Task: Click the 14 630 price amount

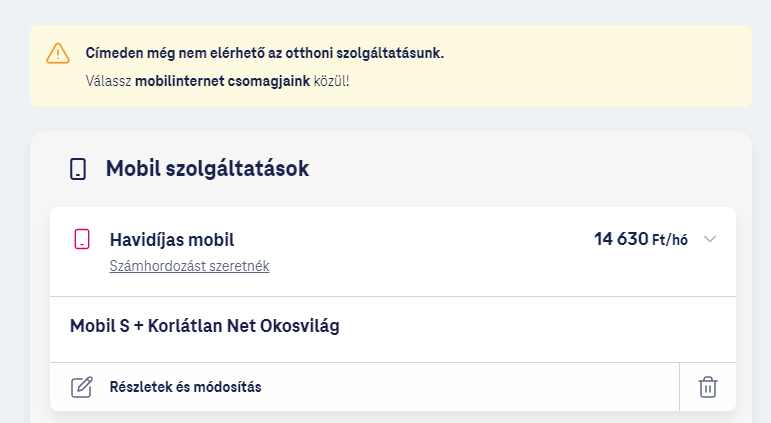Action: tap(620, 239)
